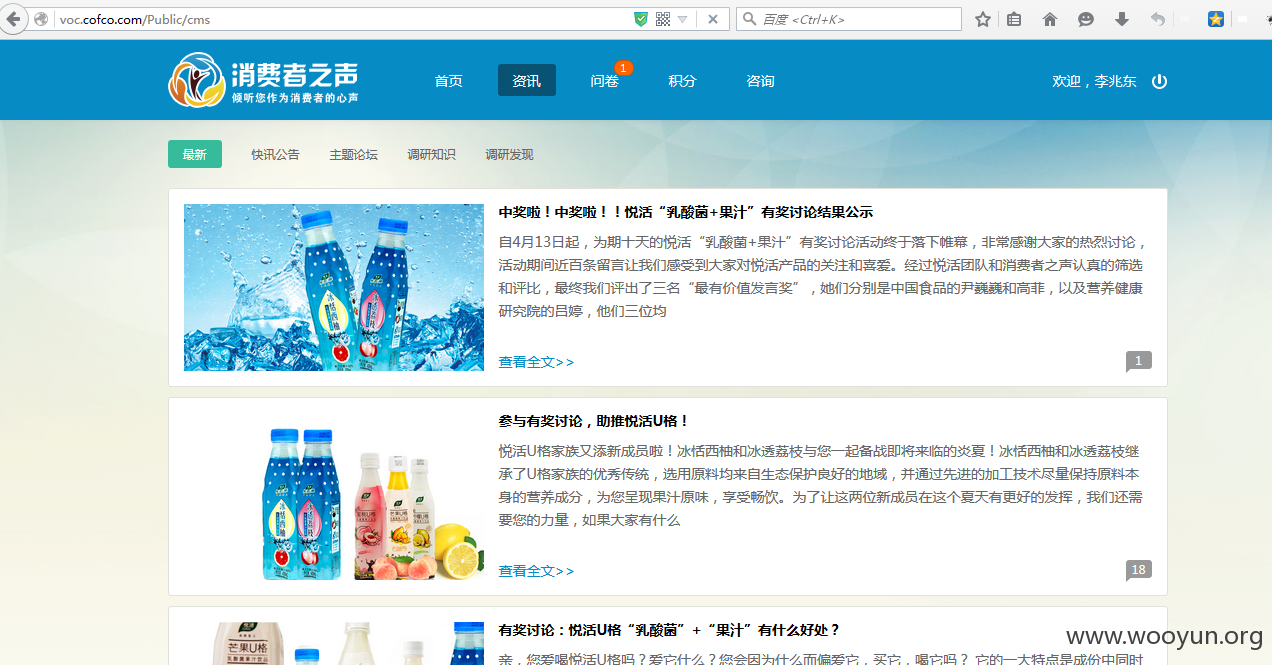This screenshot has height=665, width=1272.
Task: Go back with the browser back arrow
Action: click(12, 19)
